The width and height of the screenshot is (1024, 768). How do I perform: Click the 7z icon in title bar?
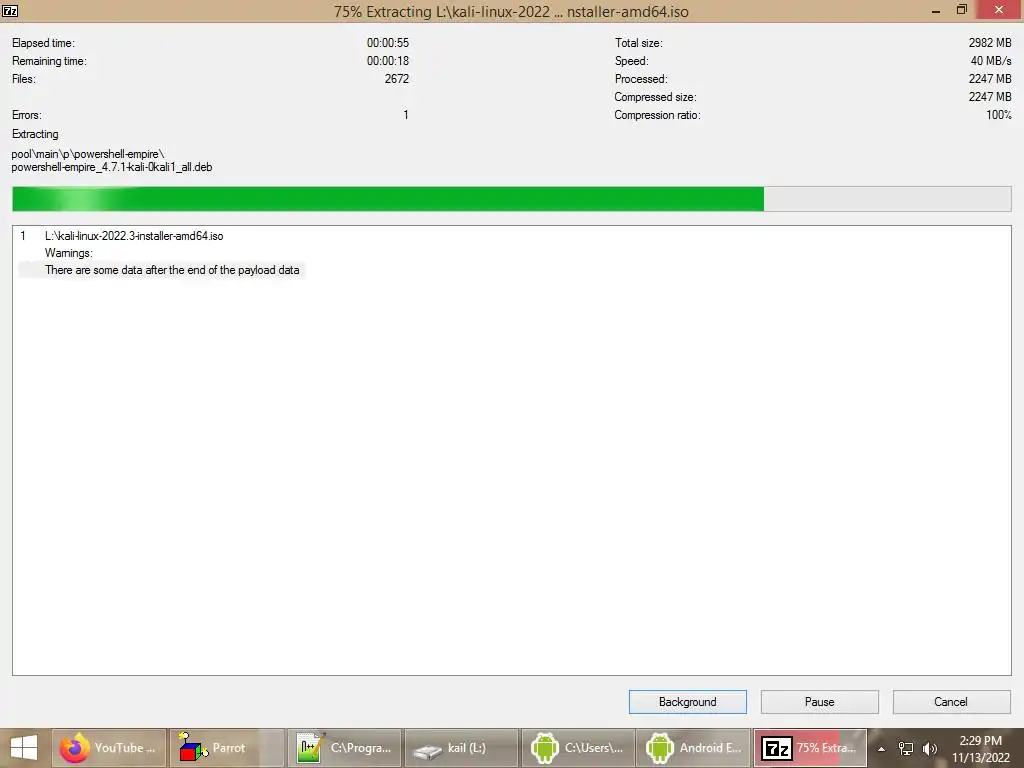pos(10,11)
